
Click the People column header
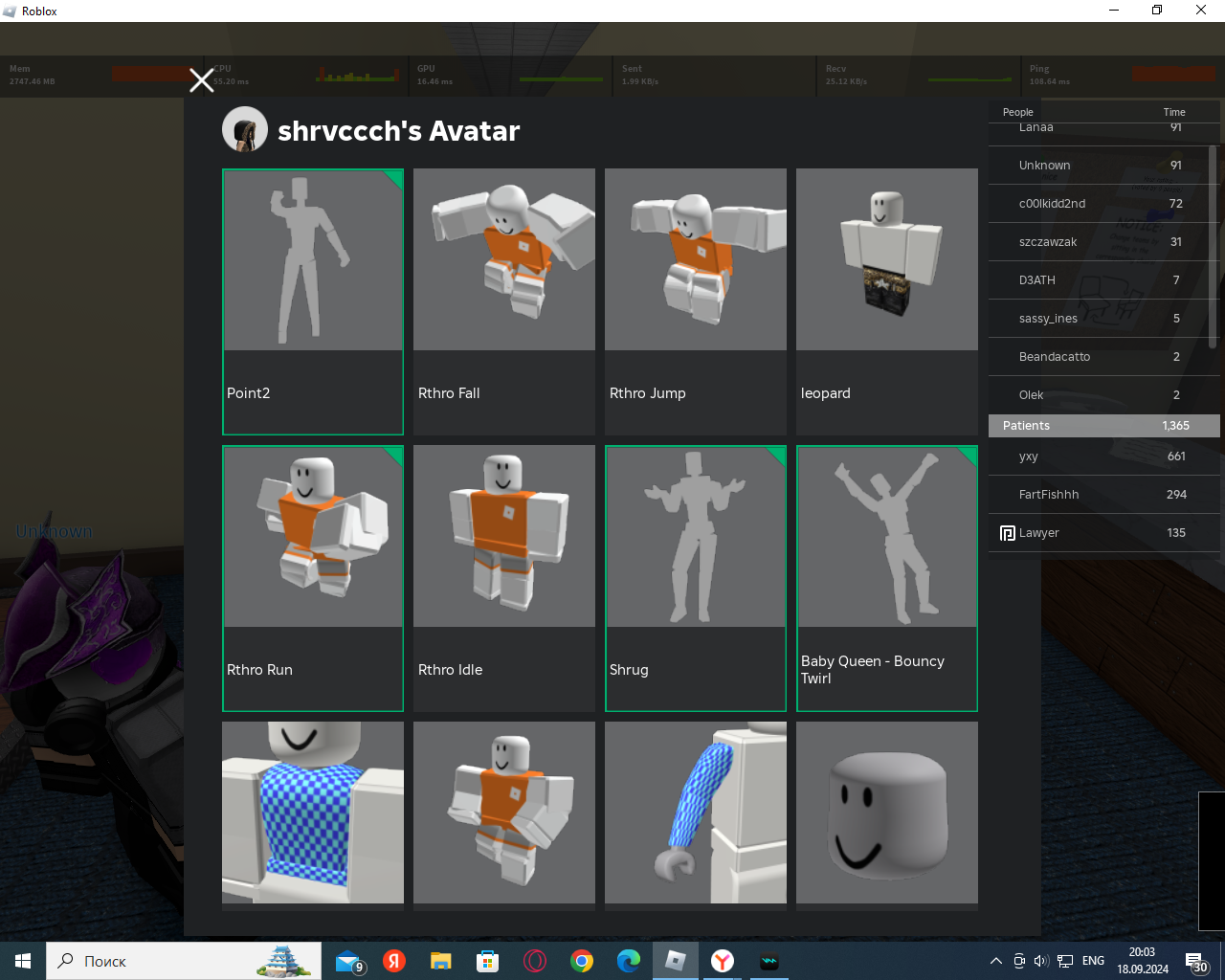pyautogui.click(x=1017, y=112)
